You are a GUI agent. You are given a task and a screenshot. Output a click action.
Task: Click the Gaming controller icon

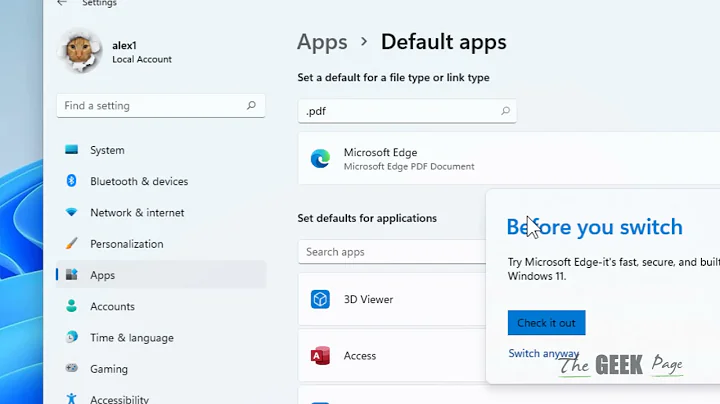pos(71,368)
